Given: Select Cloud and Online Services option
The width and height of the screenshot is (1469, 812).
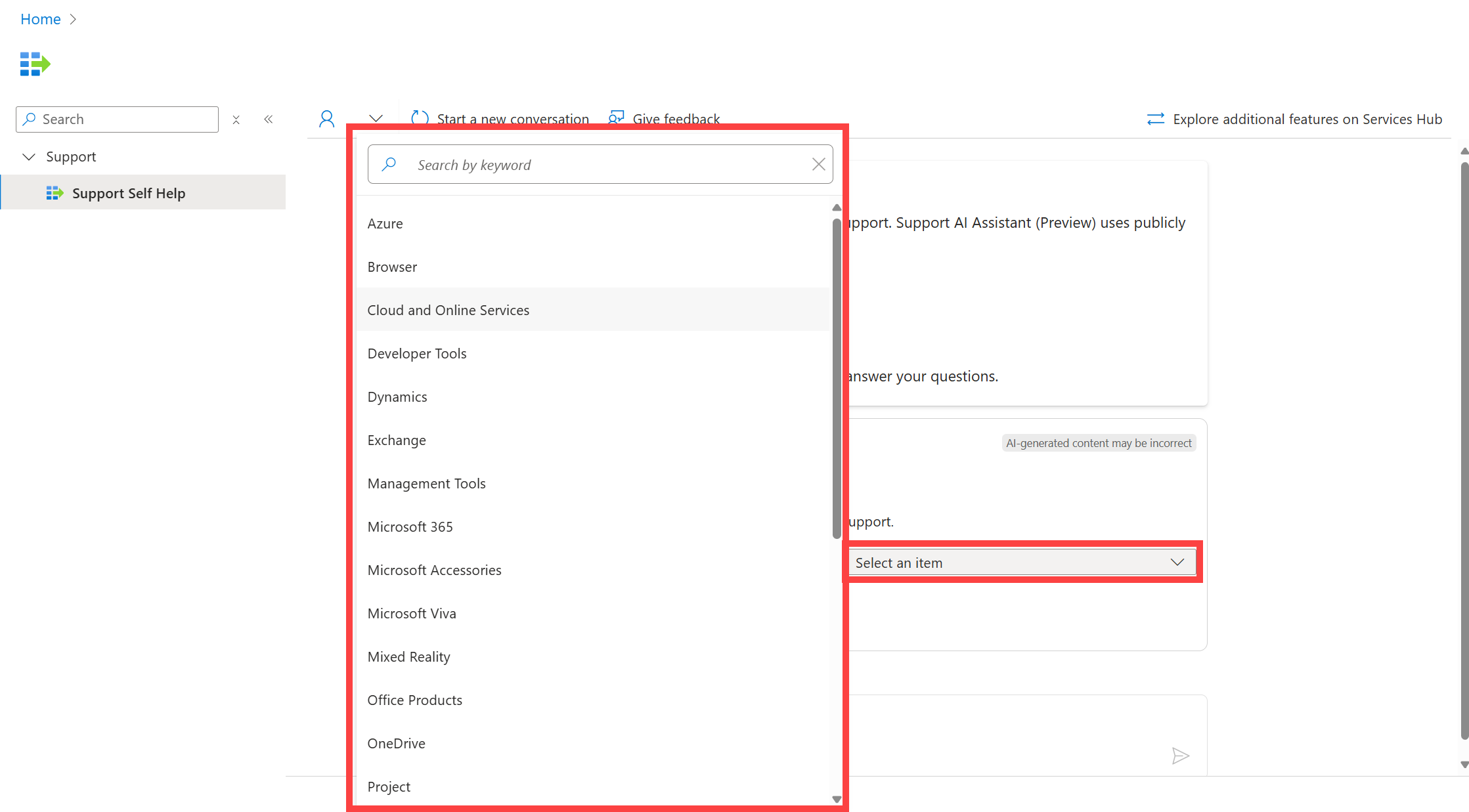Looking at the screenshot, I should pos(448,310).
